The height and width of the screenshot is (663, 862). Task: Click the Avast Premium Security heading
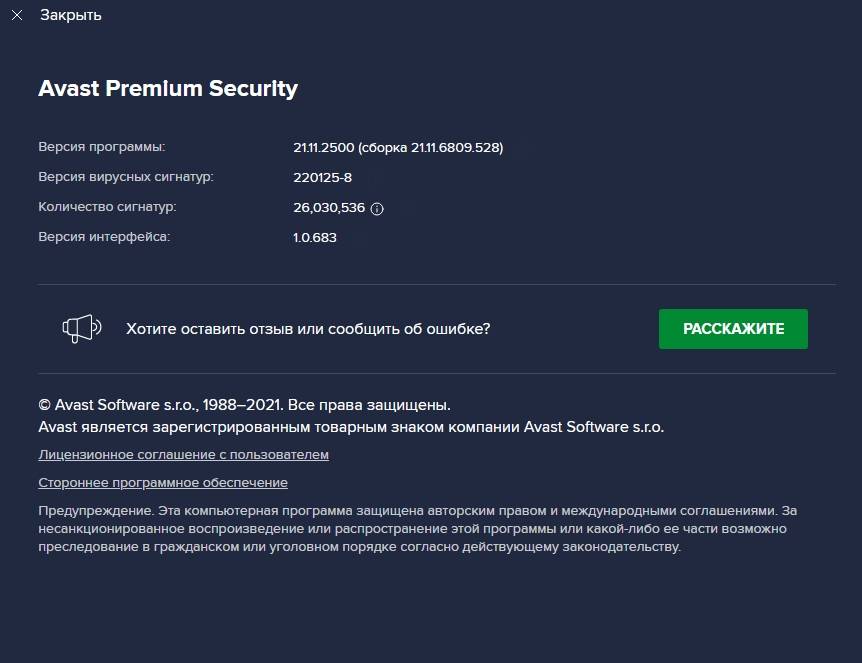(x=168, y=89)
